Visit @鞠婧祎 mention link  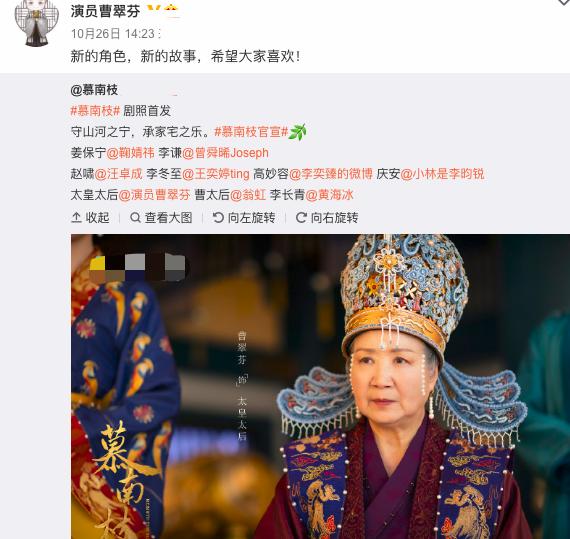[x=131, y=153]
